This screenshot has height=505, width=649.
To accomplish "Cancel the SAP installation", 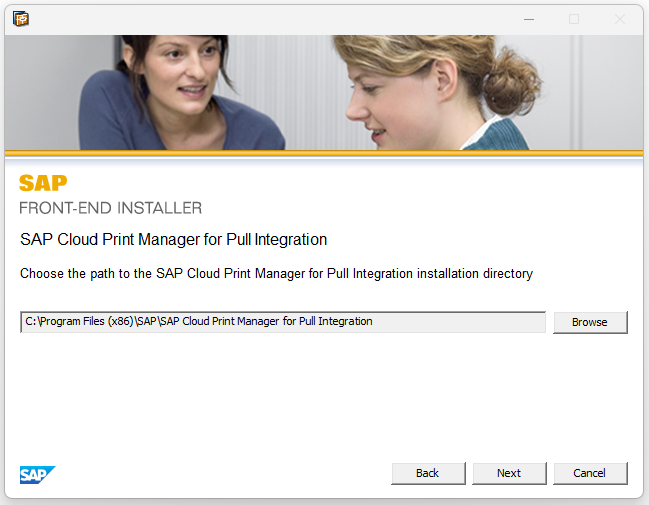I will click(590, 473).
